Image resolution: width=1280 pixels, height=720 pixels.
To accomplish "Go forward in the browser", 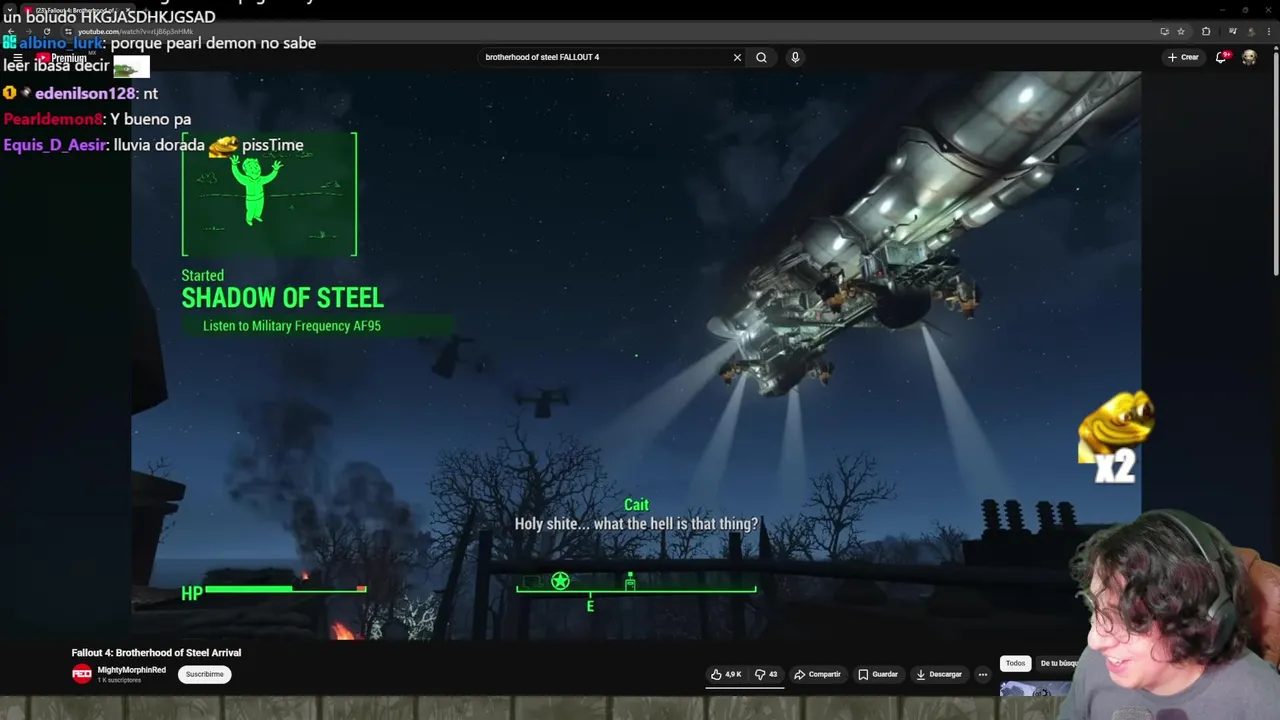I will pos(28,31).
